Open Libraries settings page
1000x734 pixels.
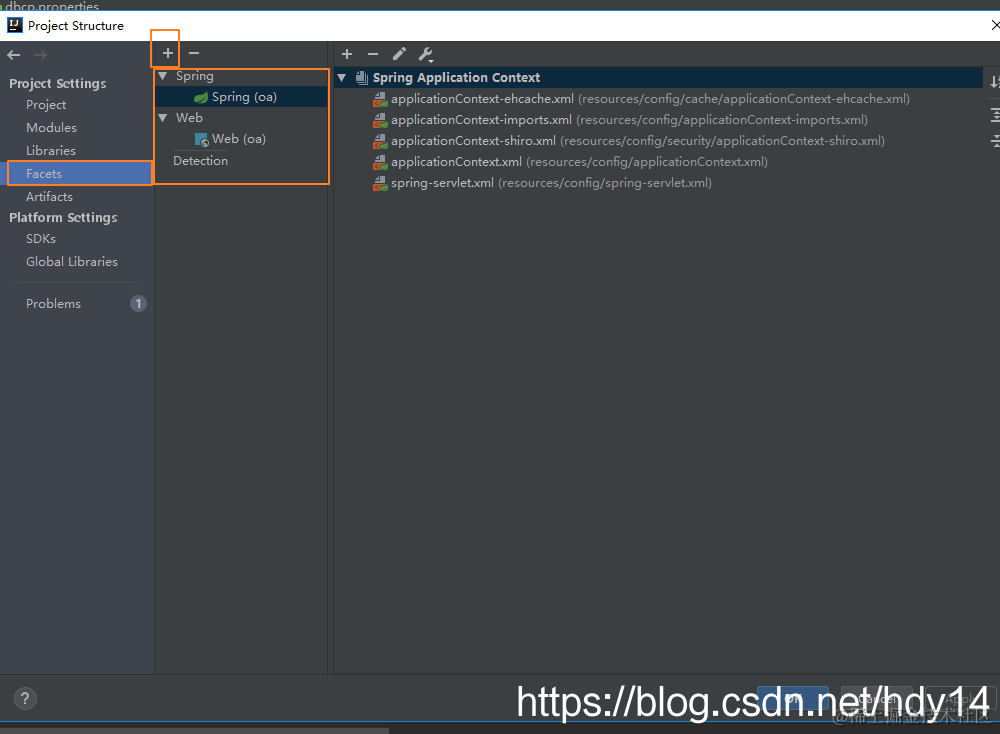click(51, 150)
